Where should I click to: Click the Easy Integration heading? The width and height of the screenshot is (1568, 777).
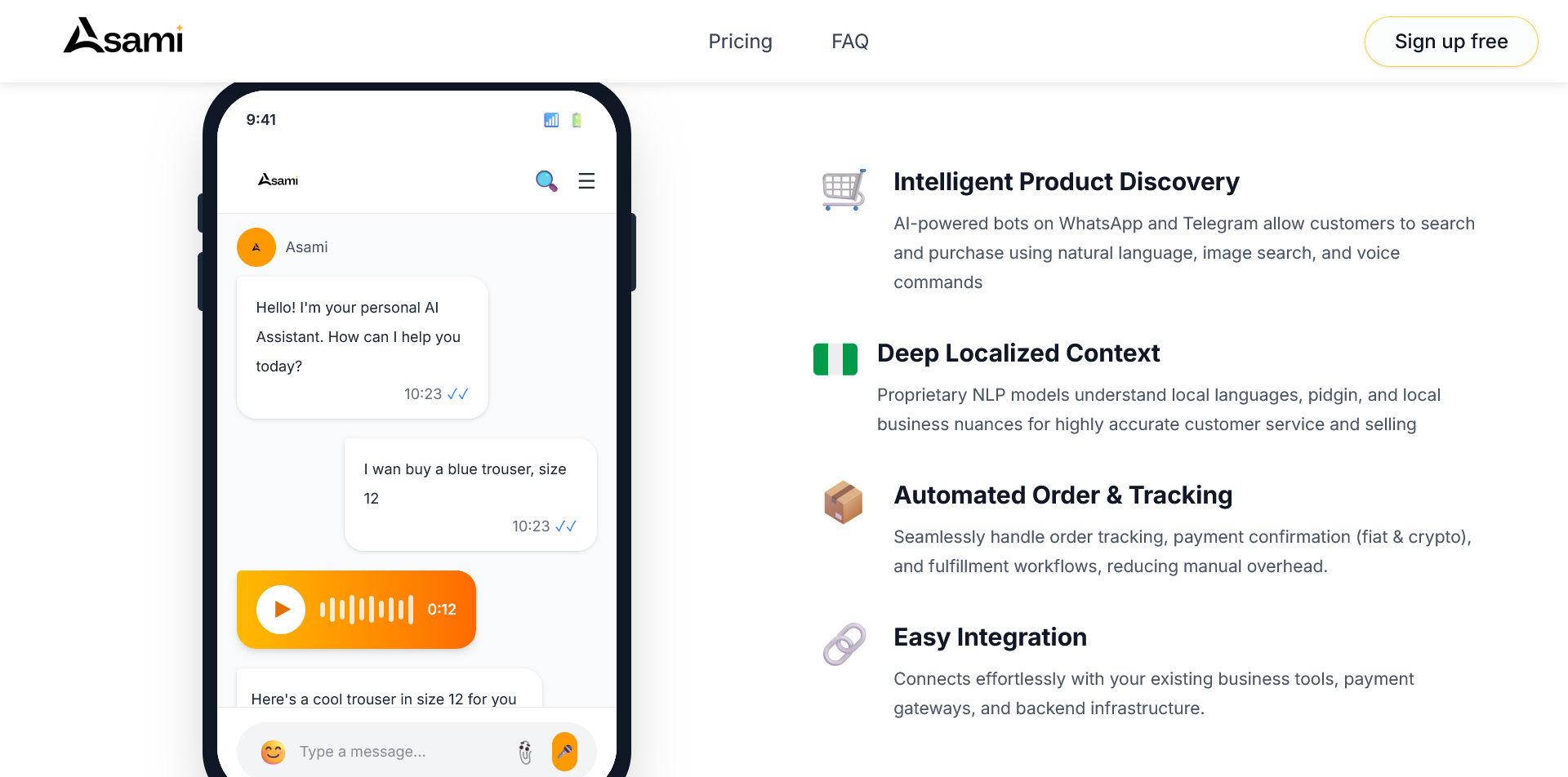[990, 637]
